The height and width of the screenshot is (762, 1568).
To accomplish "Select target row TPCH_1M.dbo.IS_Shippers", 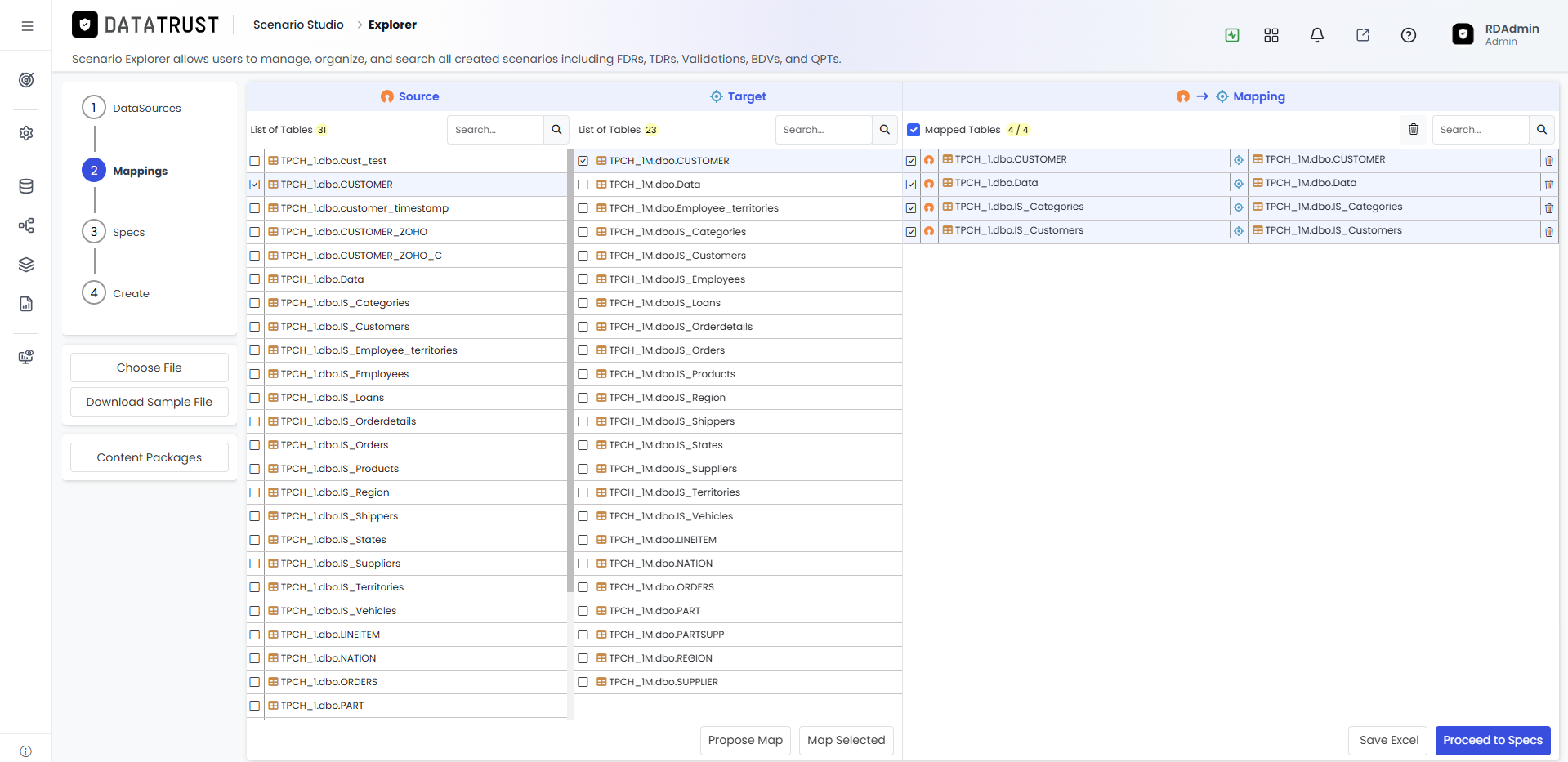I will click(738, 421).
